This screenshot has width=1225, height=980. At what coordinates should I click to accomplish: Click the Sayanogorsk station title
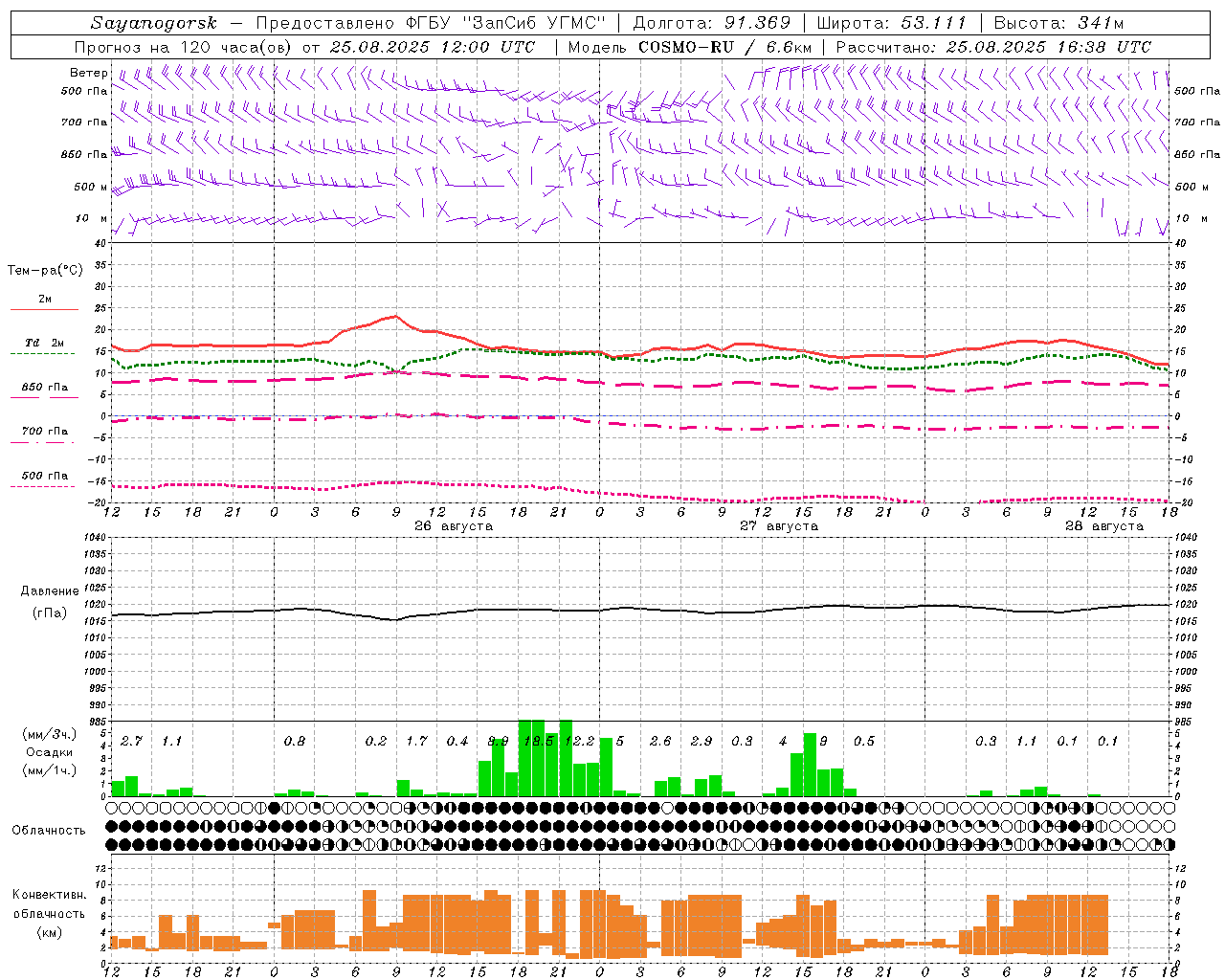coord(154,23)
